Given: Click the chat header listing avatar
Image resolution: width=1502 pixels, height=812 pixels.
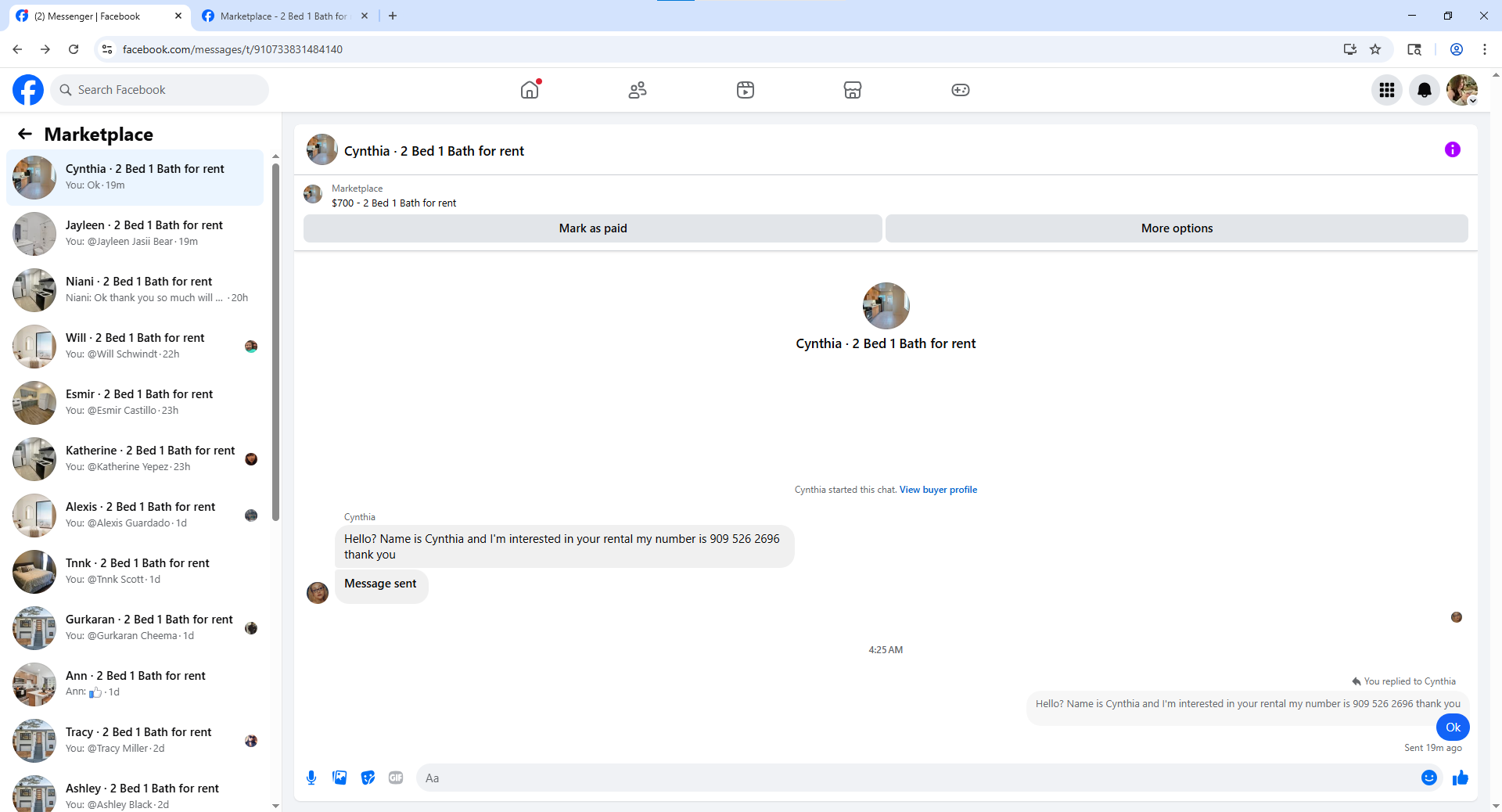Looking at the screenshot, I should [x=322, y=149].
